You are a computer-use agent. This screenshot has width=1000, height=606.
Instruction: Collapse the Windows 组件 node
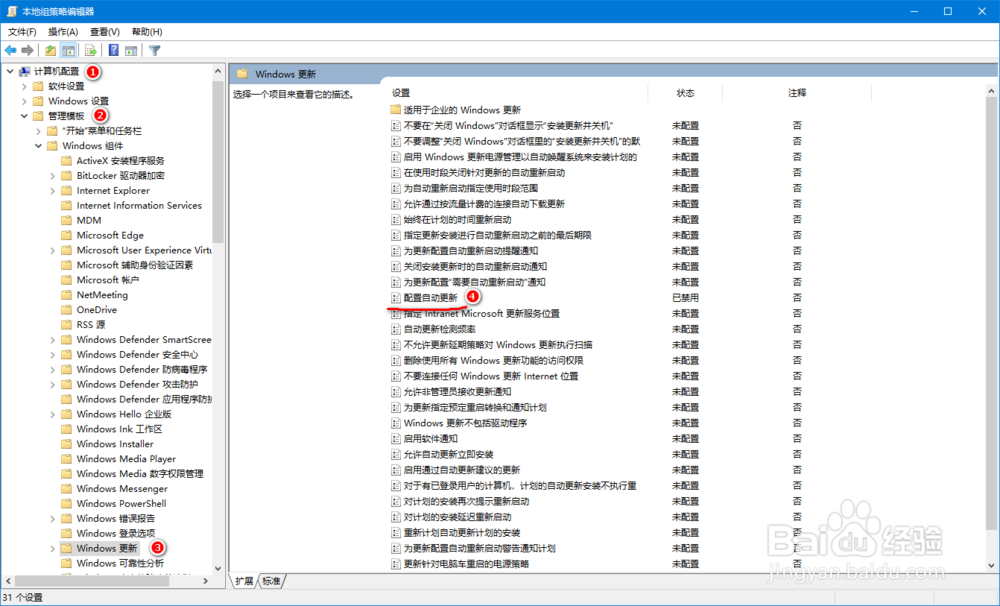pos(38,146)
